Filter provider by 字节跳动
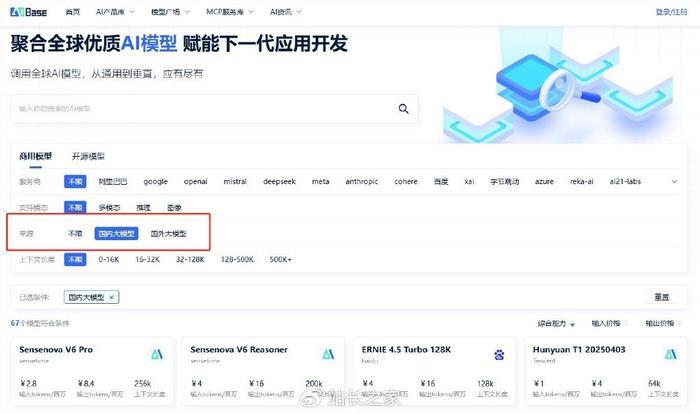The image size is (700, 414). tap(504, 181)
